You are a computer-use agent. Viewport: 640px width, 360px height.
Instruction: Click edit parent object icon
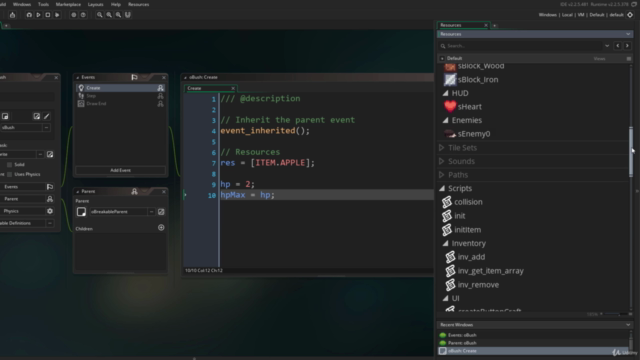point(161,211)
